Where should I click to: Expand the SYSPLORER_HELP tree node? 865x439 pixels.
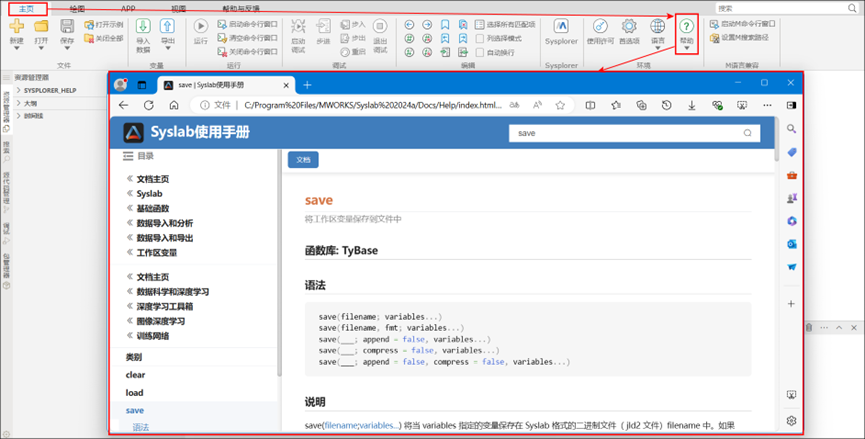[19, 90]
